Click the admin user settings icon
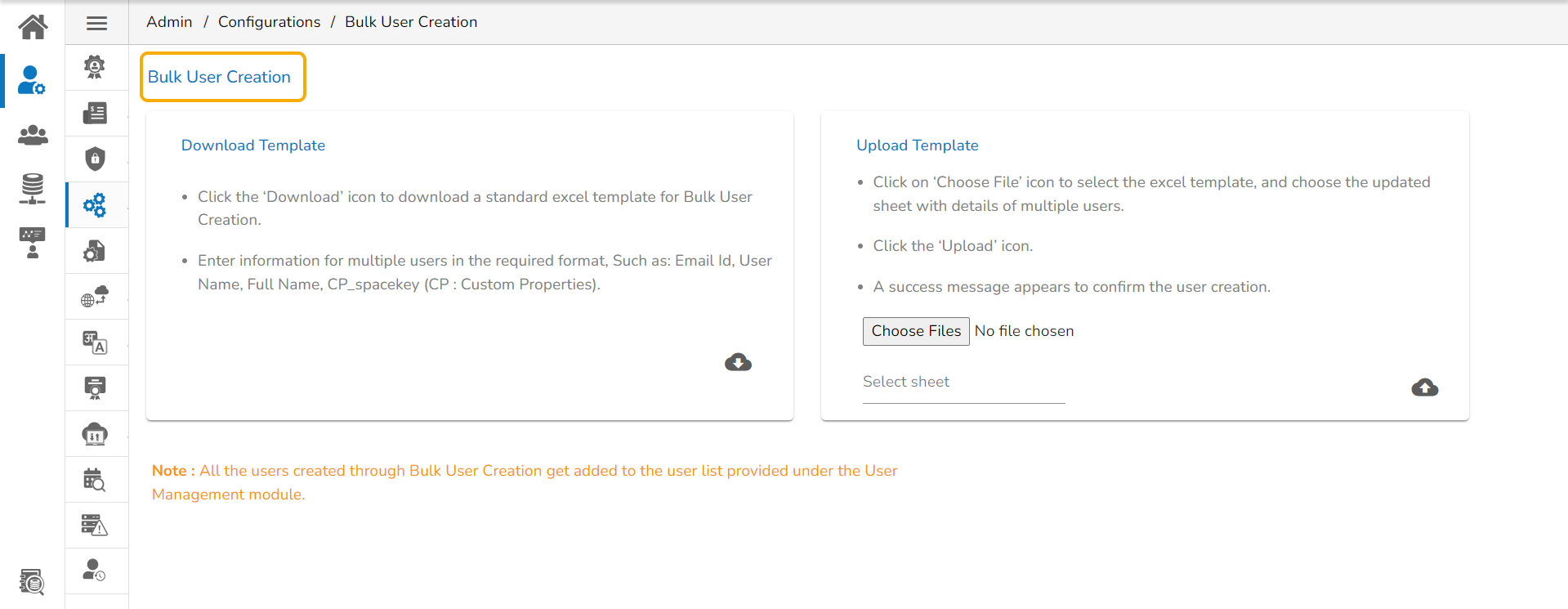This screenshot has height=609, width=1568. (x=32, y=80)
